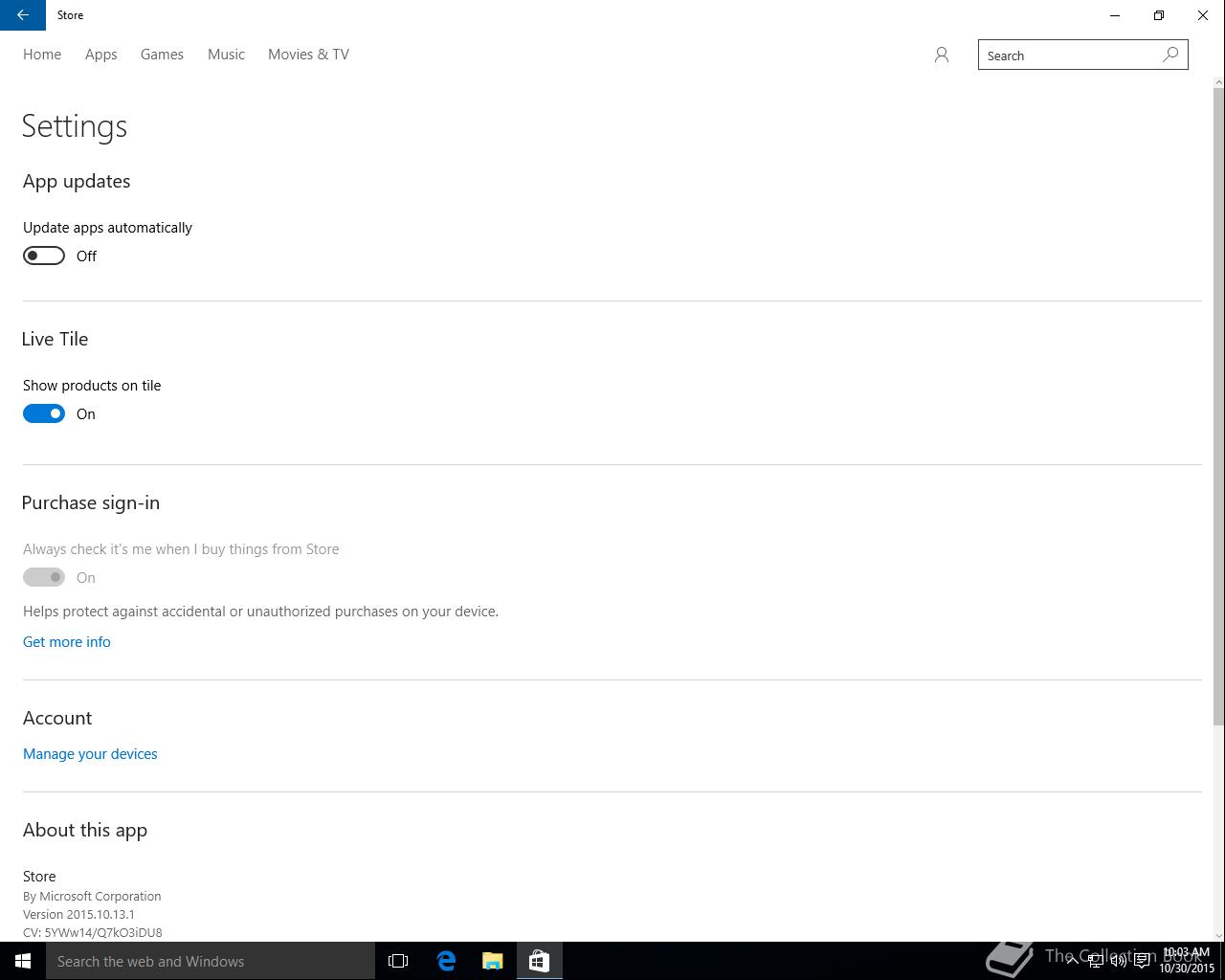Open the Get more info link
This screenshot has width=1225, height=980.
[x=67, y=642]
